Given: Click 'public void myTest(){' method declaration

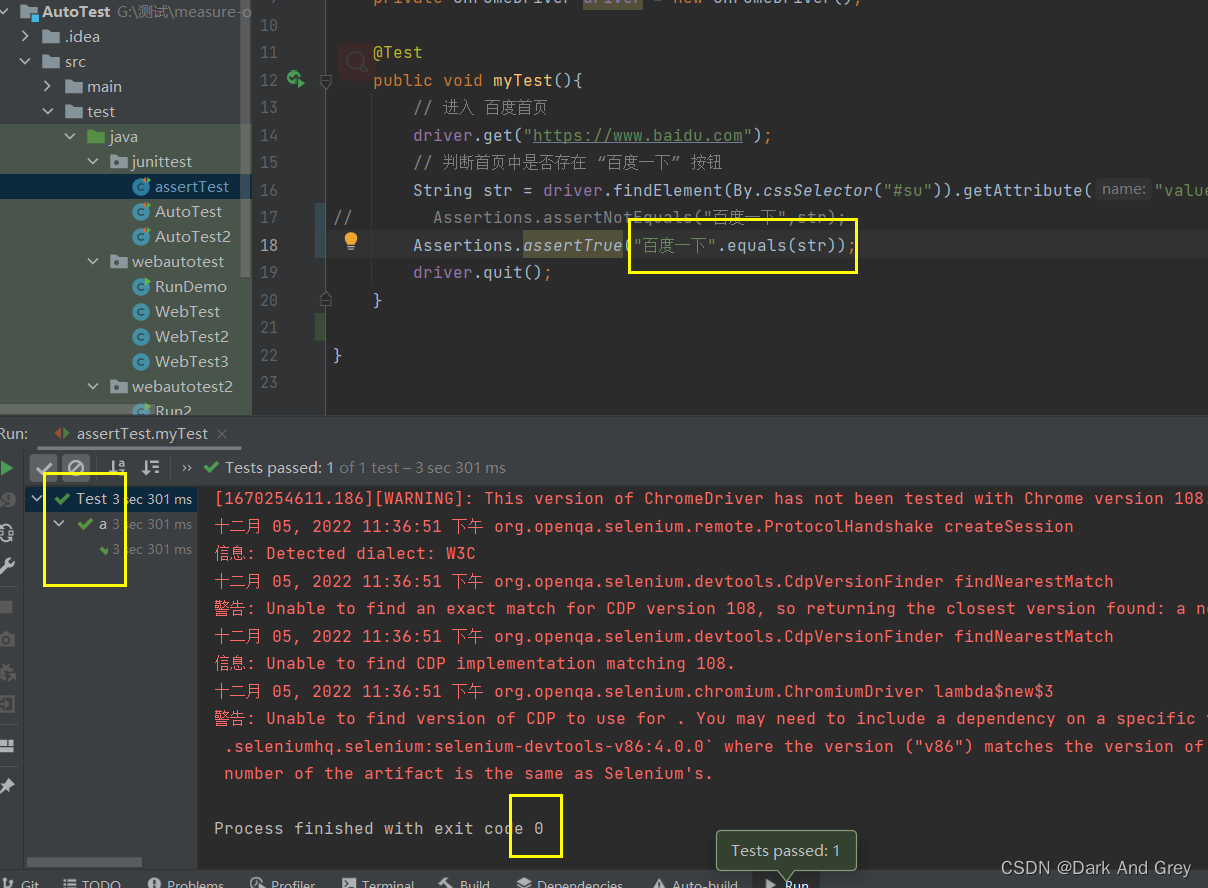Looking at the screenshot, I should coord(478,80).
